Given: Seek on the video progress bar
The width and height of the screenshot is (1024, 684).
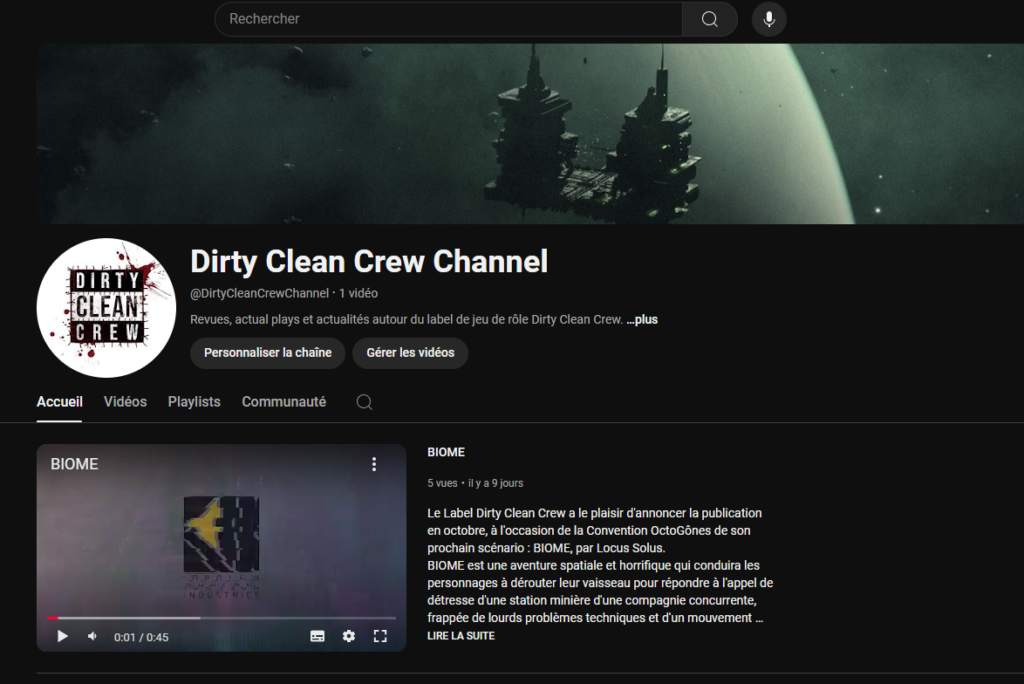Looking at the screenshot, I should pos(221,617).
